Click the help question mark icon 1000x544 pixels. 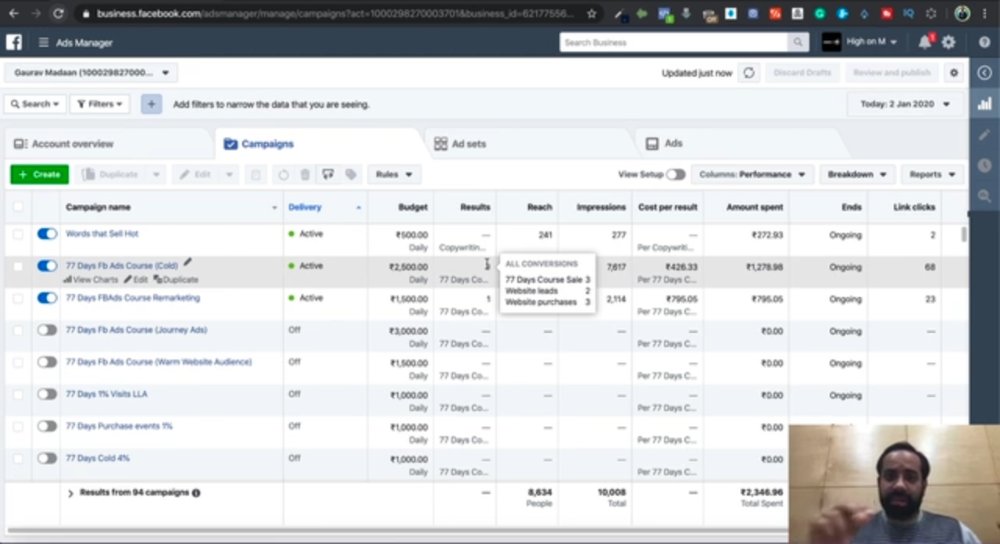(985, 42)
